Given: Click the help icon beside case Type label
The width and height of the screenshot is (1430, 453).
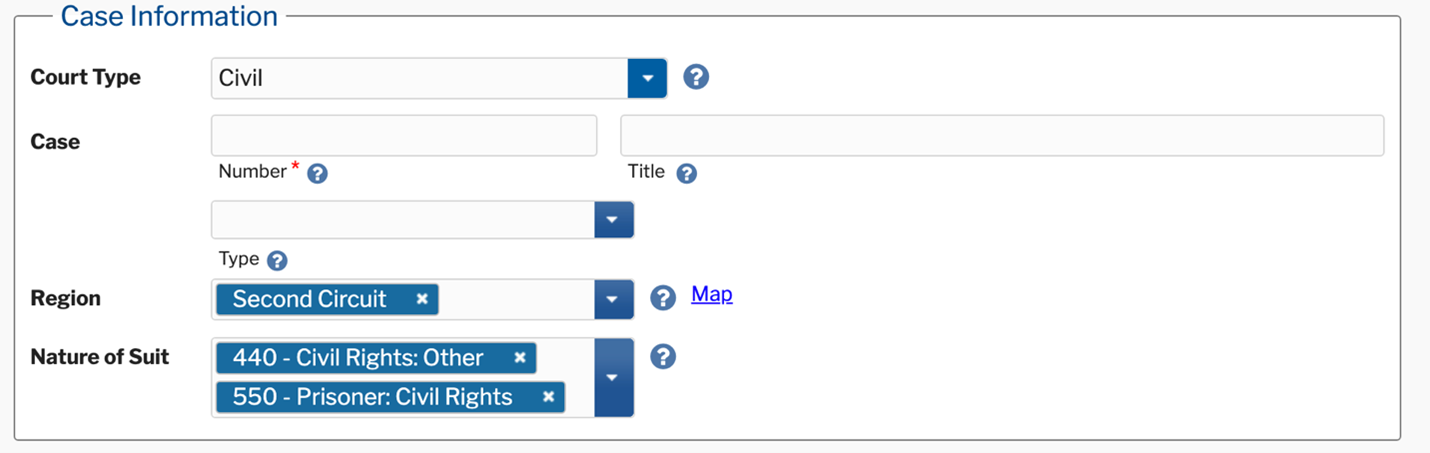Looking at the screenshot, I should coord(277,260).
